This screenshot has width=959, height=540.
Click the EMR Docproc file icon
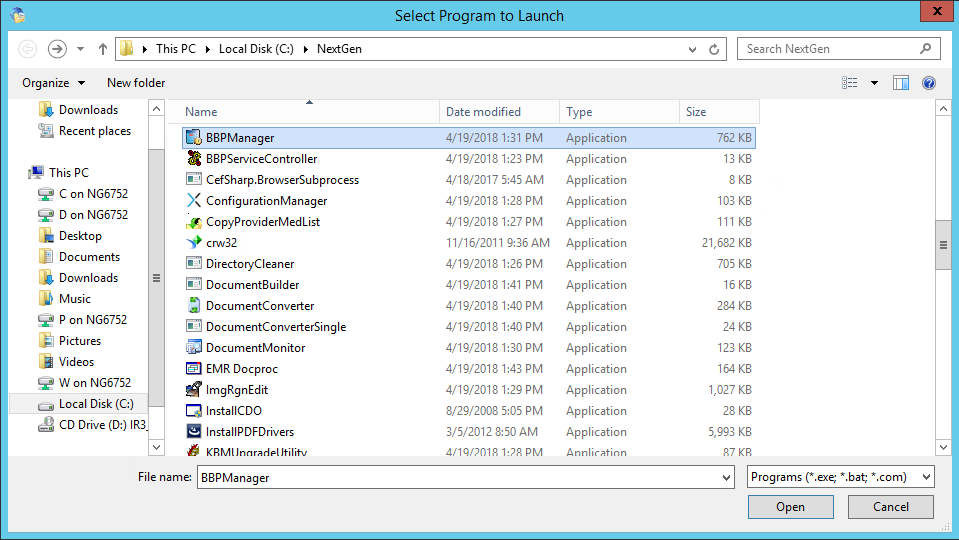click(194, 368)
